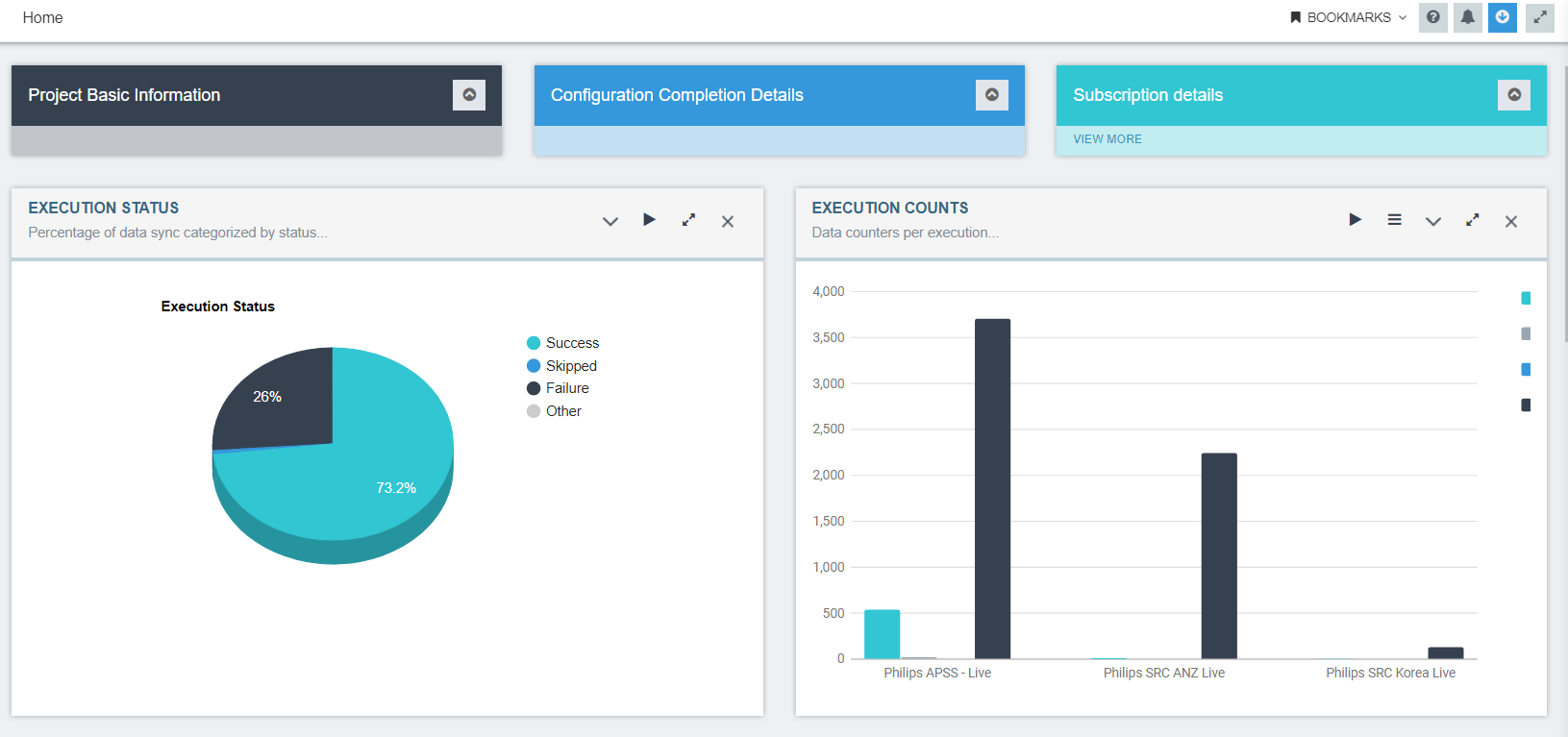
Task: Click the teal legend swatch in Execution Counts
Action: [1526, 299]
